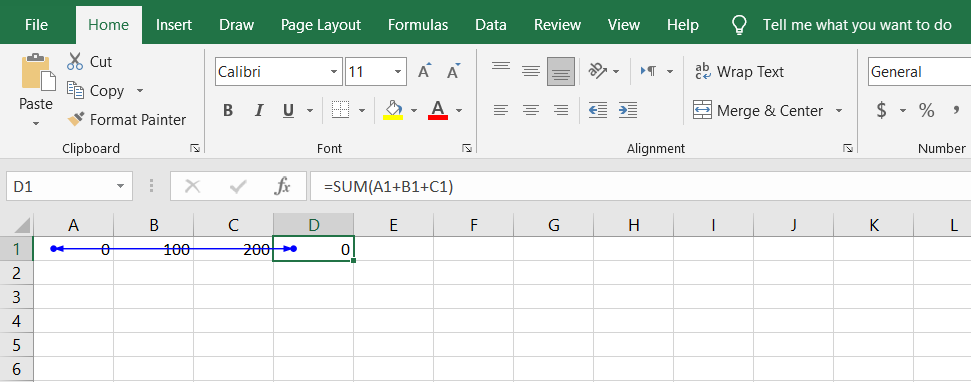Confirm formula with checkmark icon
This screenshot has height=382, width=971.
pyautogui.click(x=238, y=186)
